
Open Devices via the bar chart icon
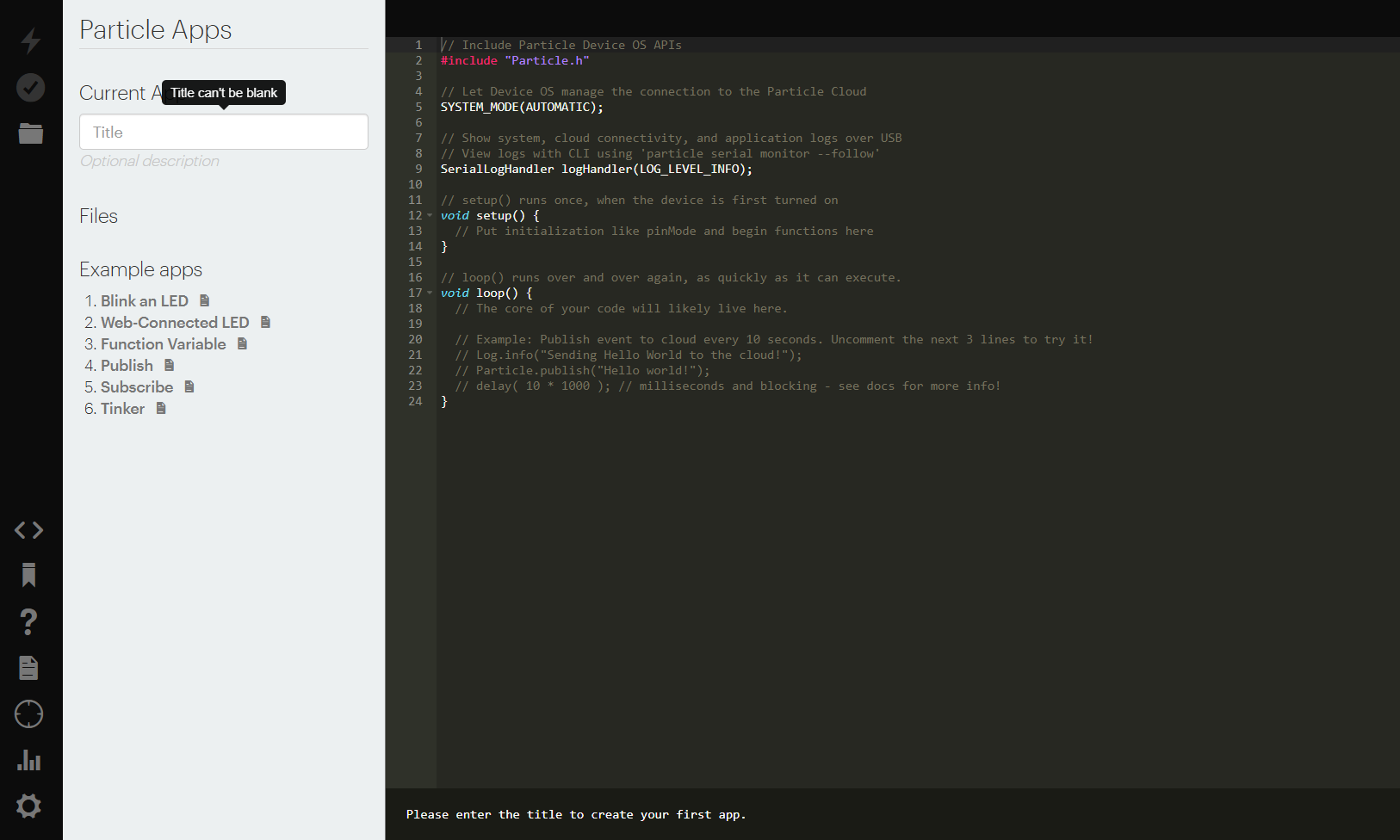point(28,760)
